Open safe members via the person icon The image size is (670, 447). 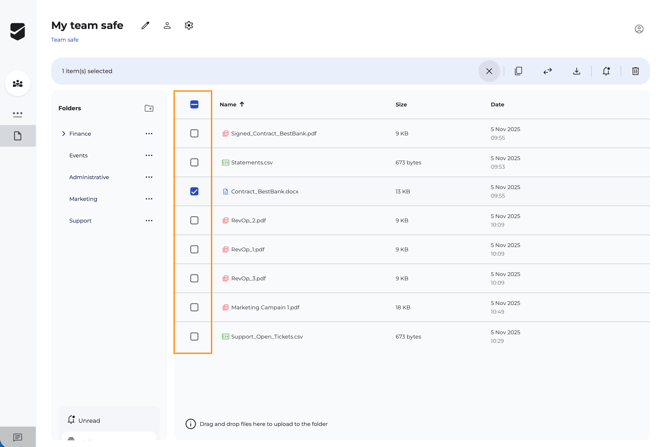[167, 26]
